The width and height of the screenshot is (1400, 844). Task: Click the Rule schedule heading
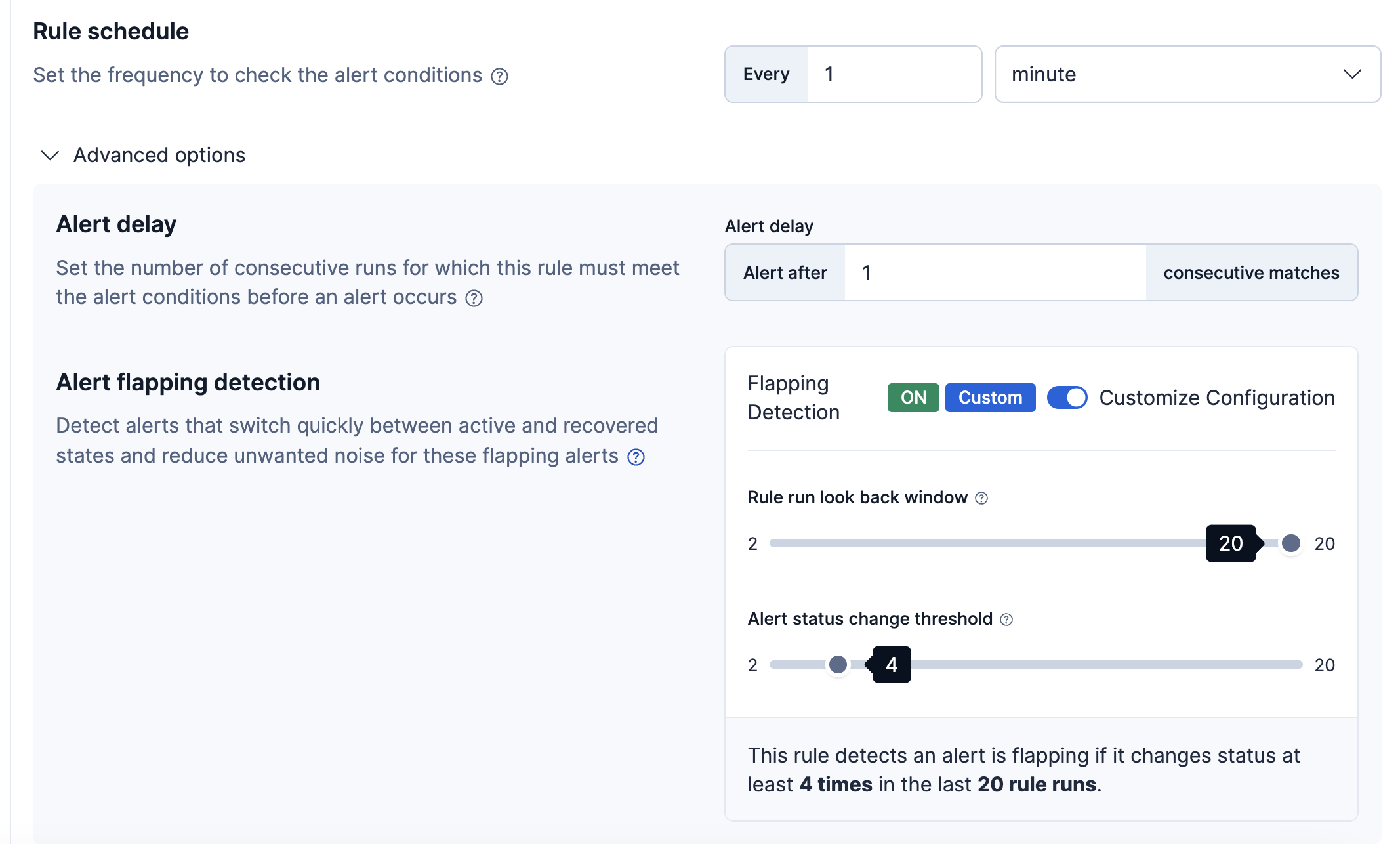pos(112,30)
